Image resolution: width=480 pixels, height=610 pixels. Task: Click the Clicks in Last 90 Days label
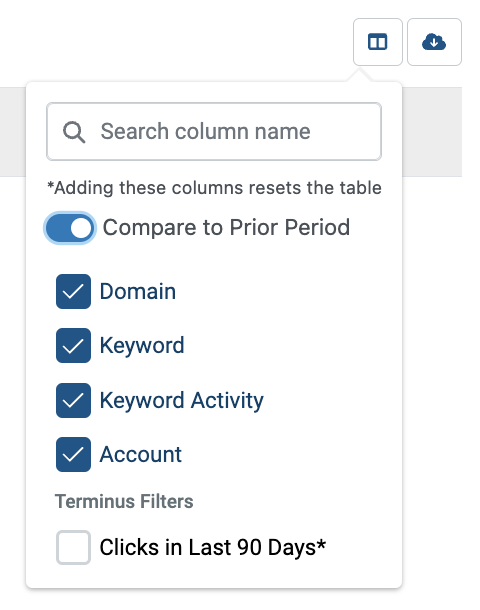(x=213, y=547)
